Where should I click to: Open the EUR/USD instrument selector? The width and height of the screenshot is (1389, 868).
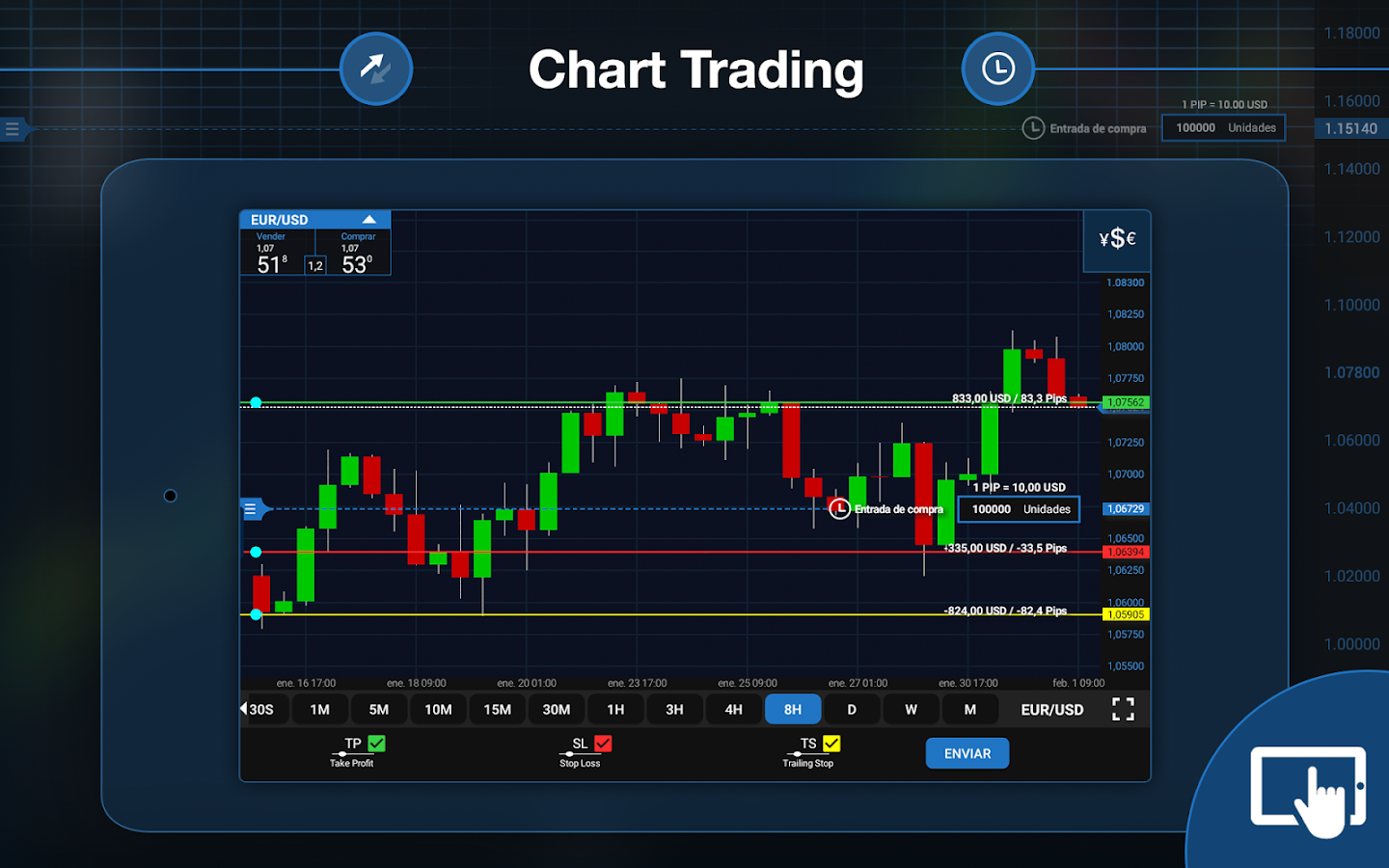[1051, 709]
